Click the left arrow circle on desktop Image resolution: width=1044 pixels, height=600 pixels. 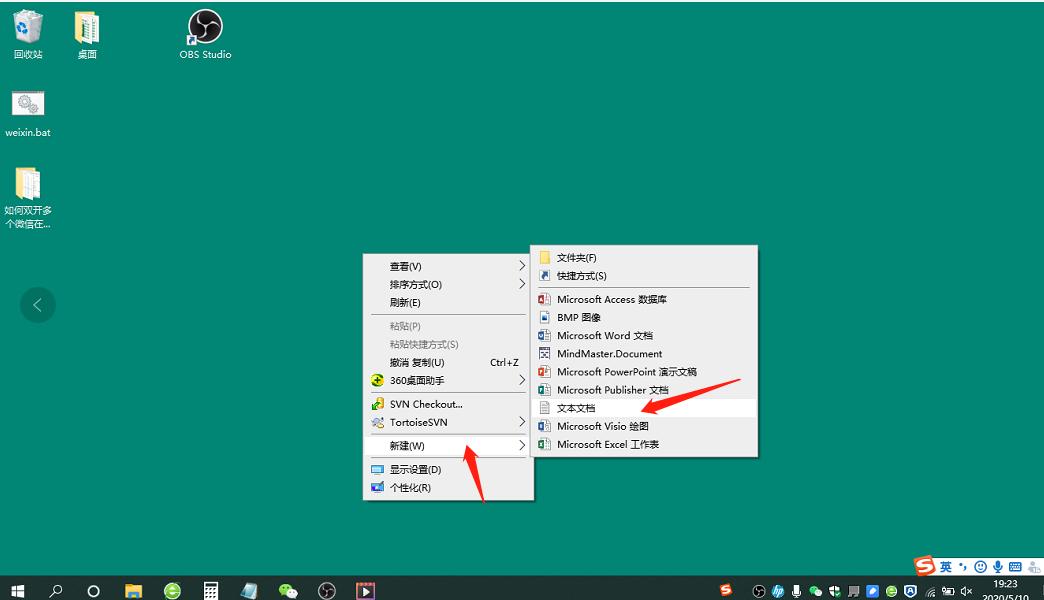click(x=38, y=305)
